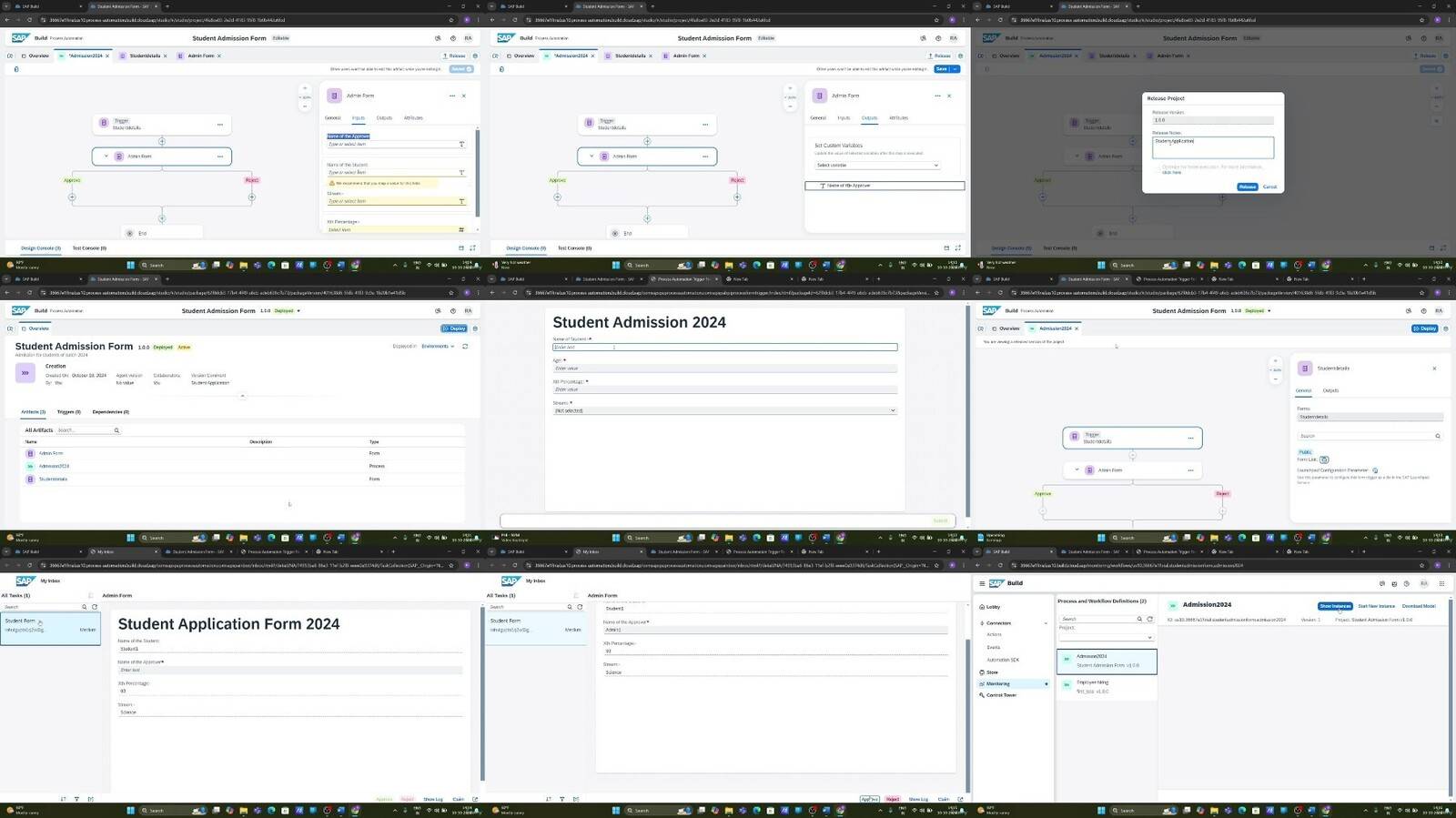This screenshot has height=818, width=1456.
Task: Click Cancel in the Release Project dialog
Action: [x=1269, y=187]
